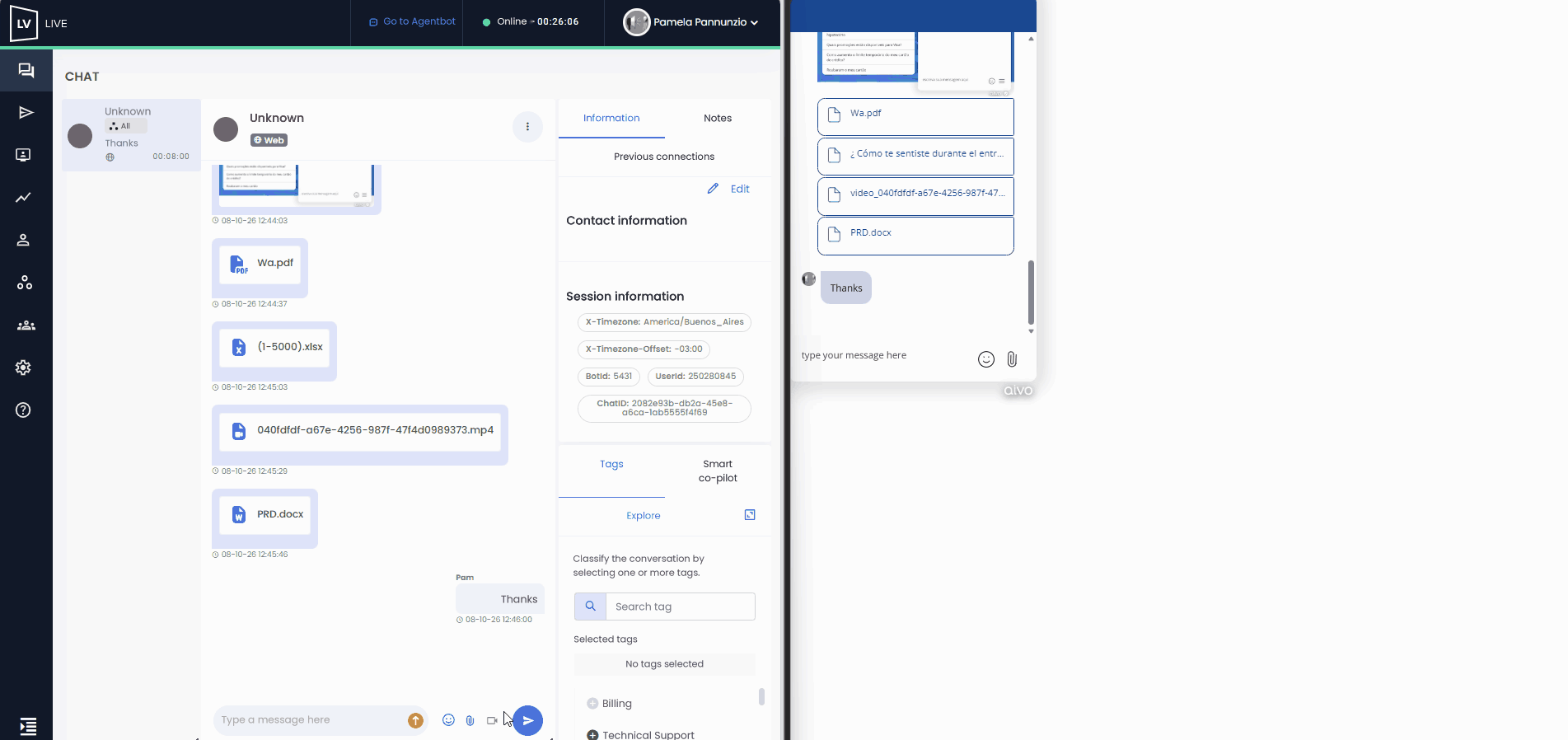Open the Chat section in left sidebar

click(26, 71)
